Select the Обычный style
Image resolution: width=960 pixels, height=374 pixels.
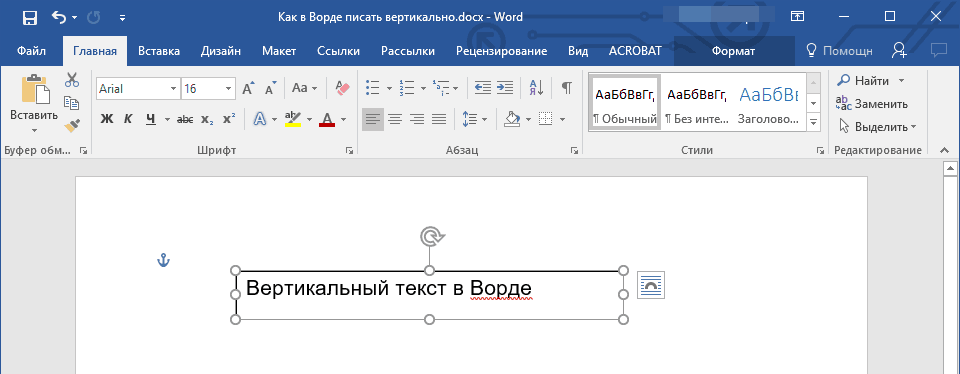(624, 102)
